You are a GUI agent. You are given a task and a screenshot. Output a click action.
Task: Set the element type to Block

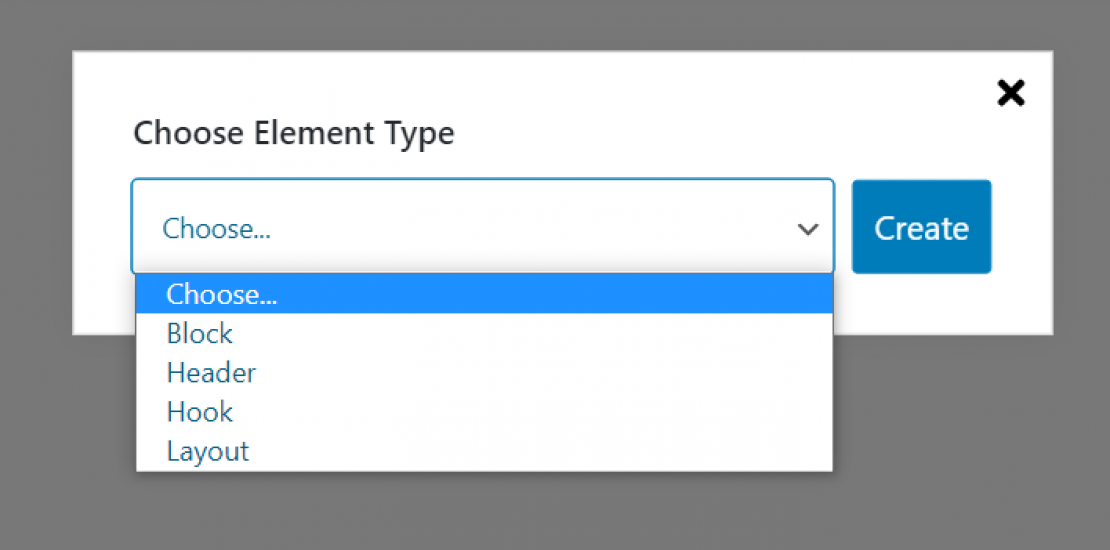click(x=200, y=333)
